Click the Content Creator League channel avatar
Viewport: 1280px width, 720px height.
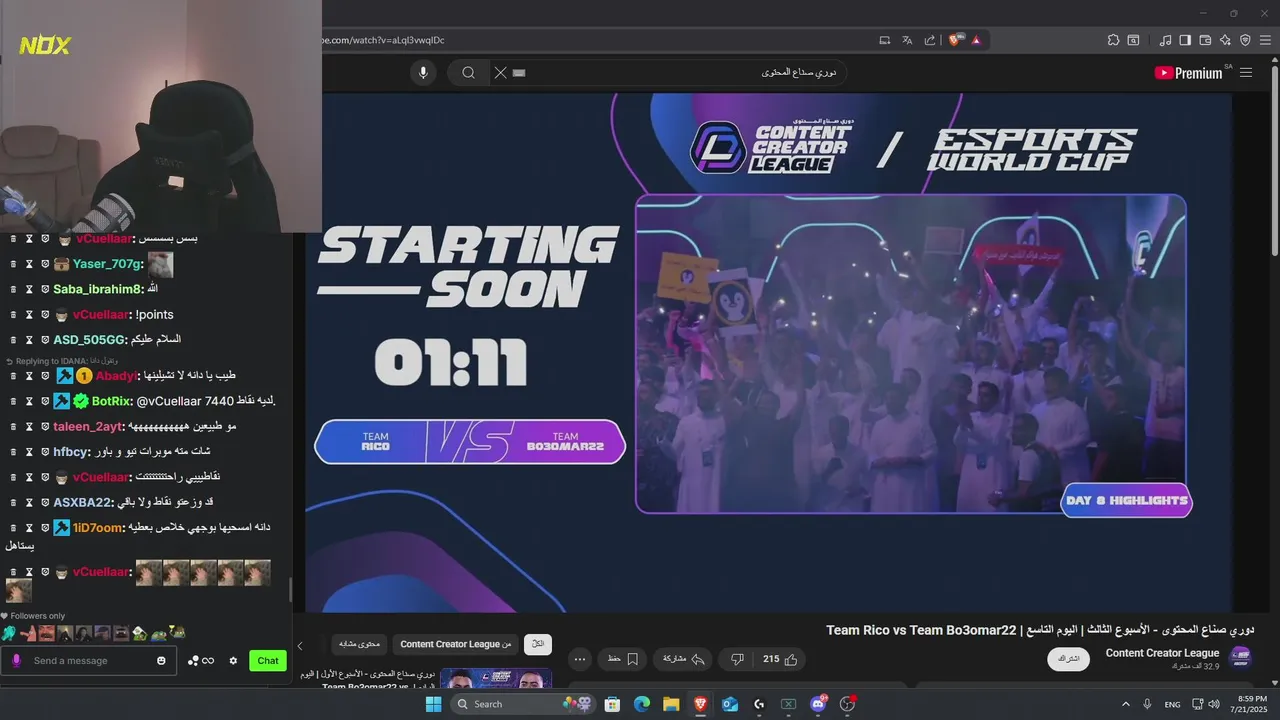pyautogui.click(x=1241, y=657)
